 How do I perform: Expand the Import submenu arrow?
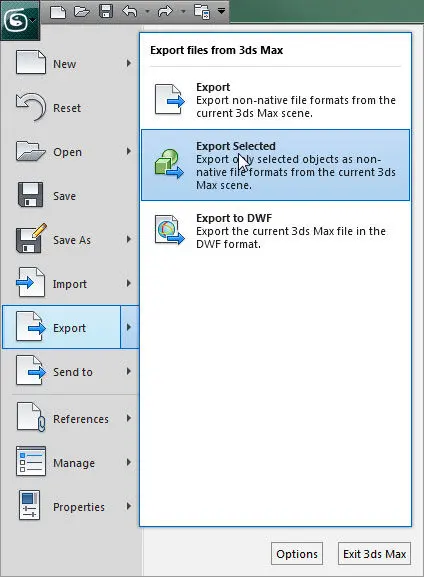(x=128, y=283)
